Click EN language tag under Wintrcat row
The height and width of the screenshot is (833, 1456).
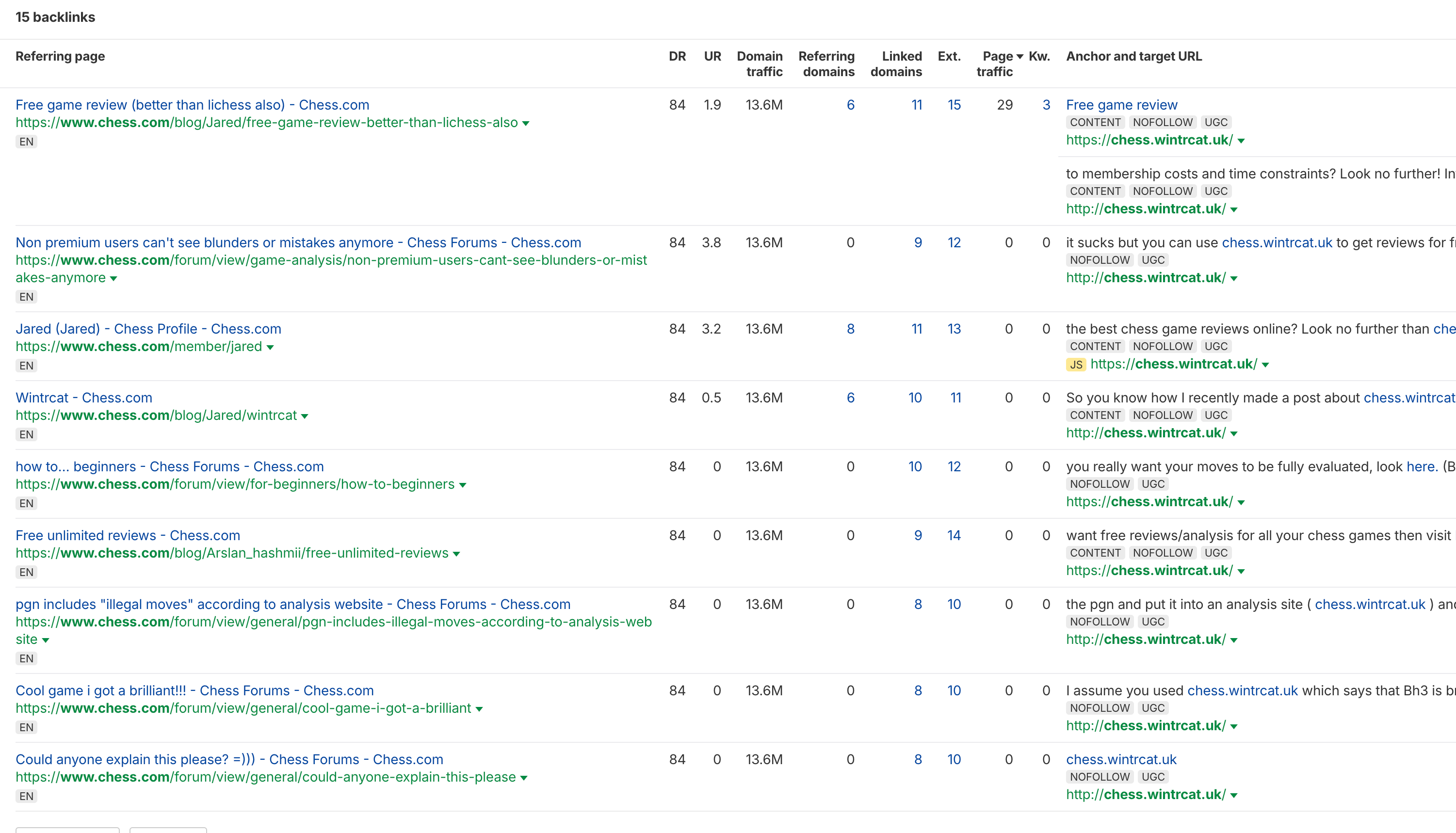point(26,434)
